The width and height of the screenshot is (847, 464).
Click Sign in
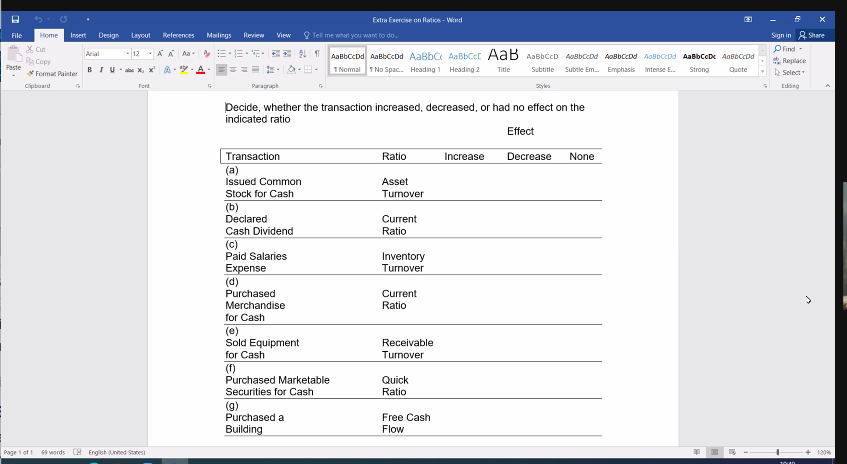coord(781,35)
